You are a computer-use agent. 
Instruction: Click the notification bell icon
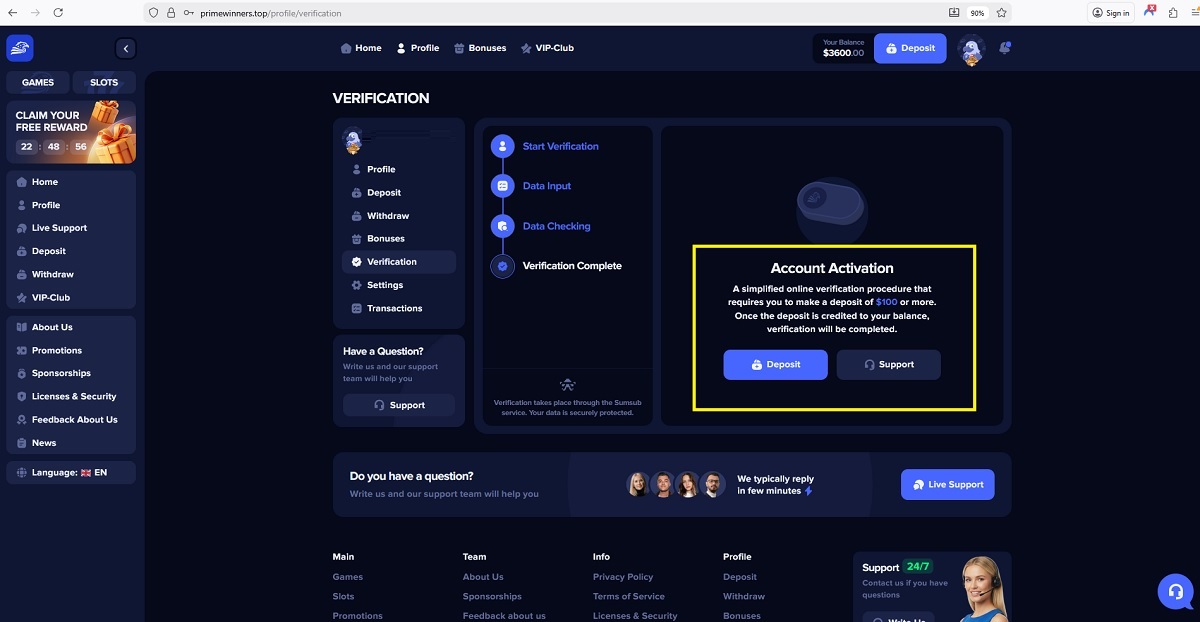click(x=1005, y=48)
